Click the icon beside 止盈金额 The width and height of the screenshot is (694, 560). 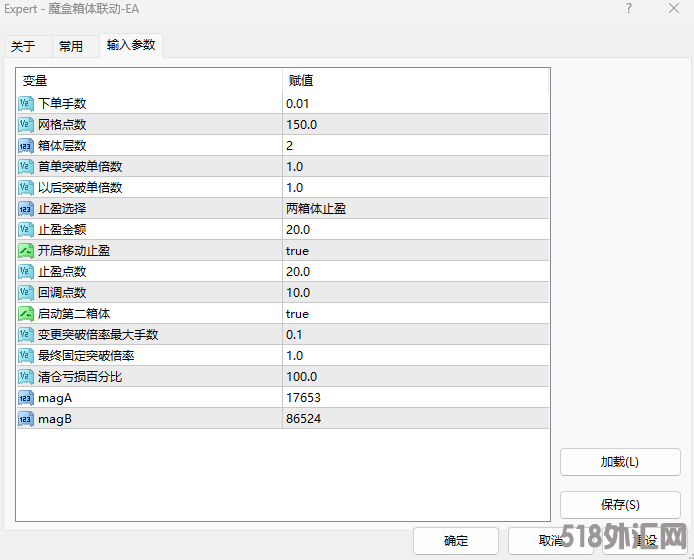click(x=26, y=230)
